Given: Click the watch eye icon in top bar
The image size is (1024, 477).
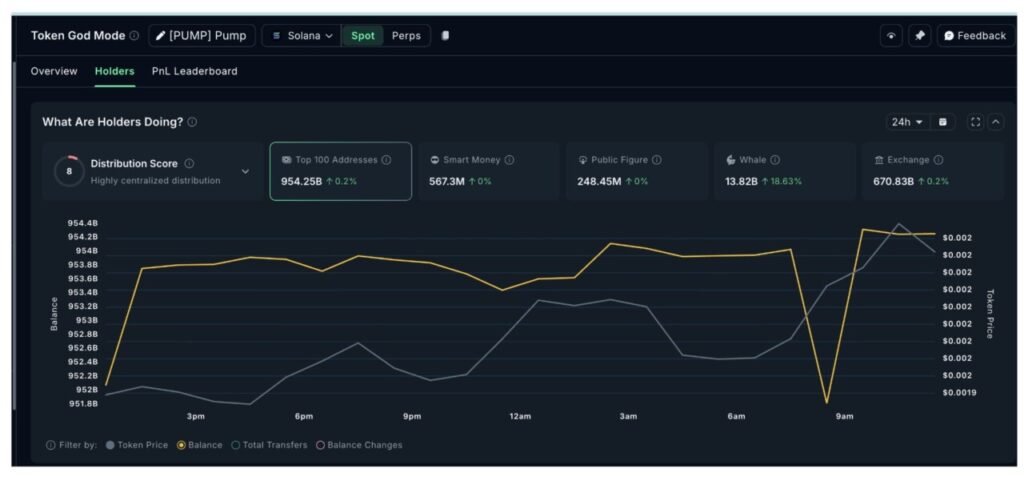Looking at the screenshot, I should click(x=890, y=36).
